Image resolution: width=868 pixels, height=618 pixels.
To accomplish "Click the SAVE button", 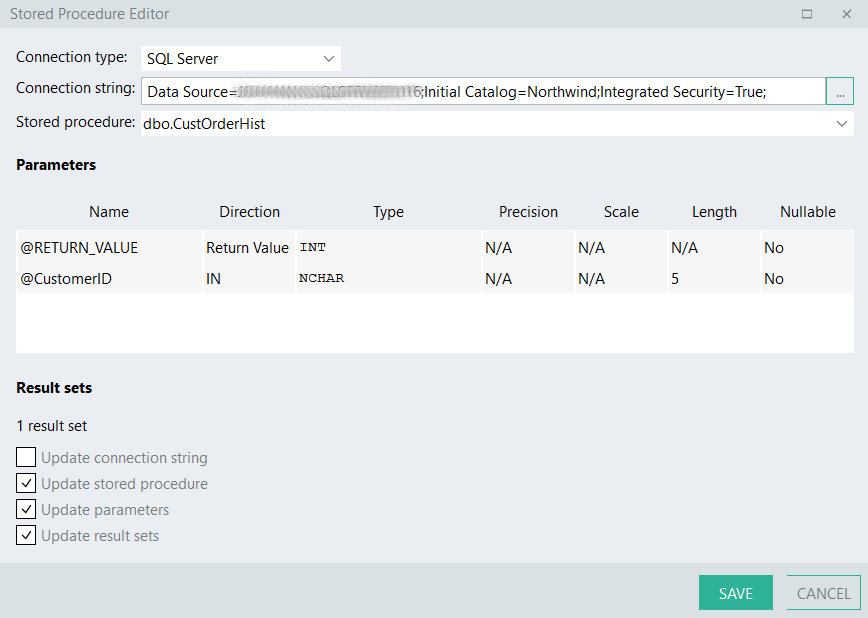I will (736, 592).
